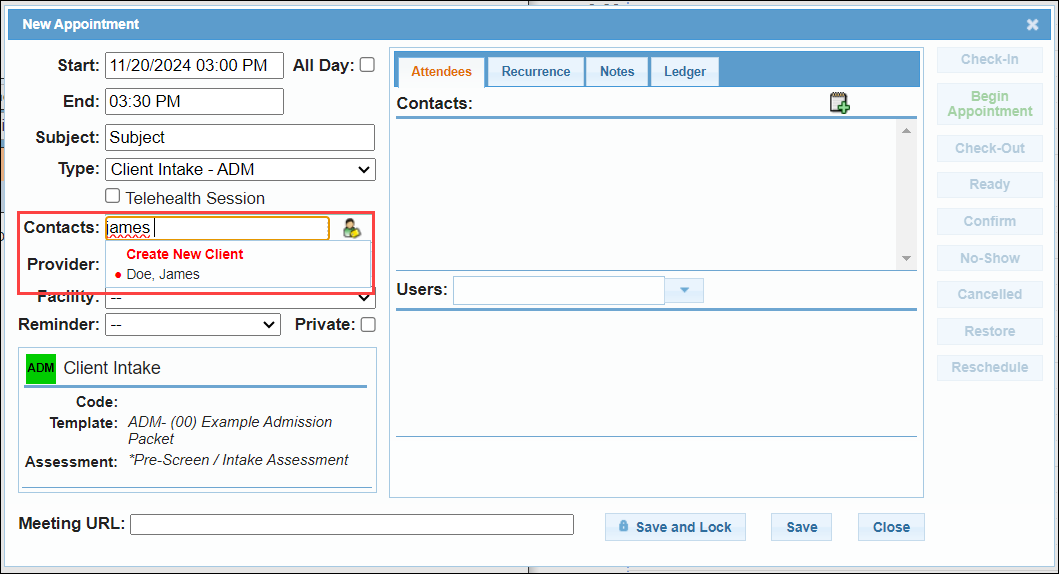Image resolution: width=1059 pixels, height=574 pixels.
Task: Click the Confirm status button
Action: click(989, 221)
